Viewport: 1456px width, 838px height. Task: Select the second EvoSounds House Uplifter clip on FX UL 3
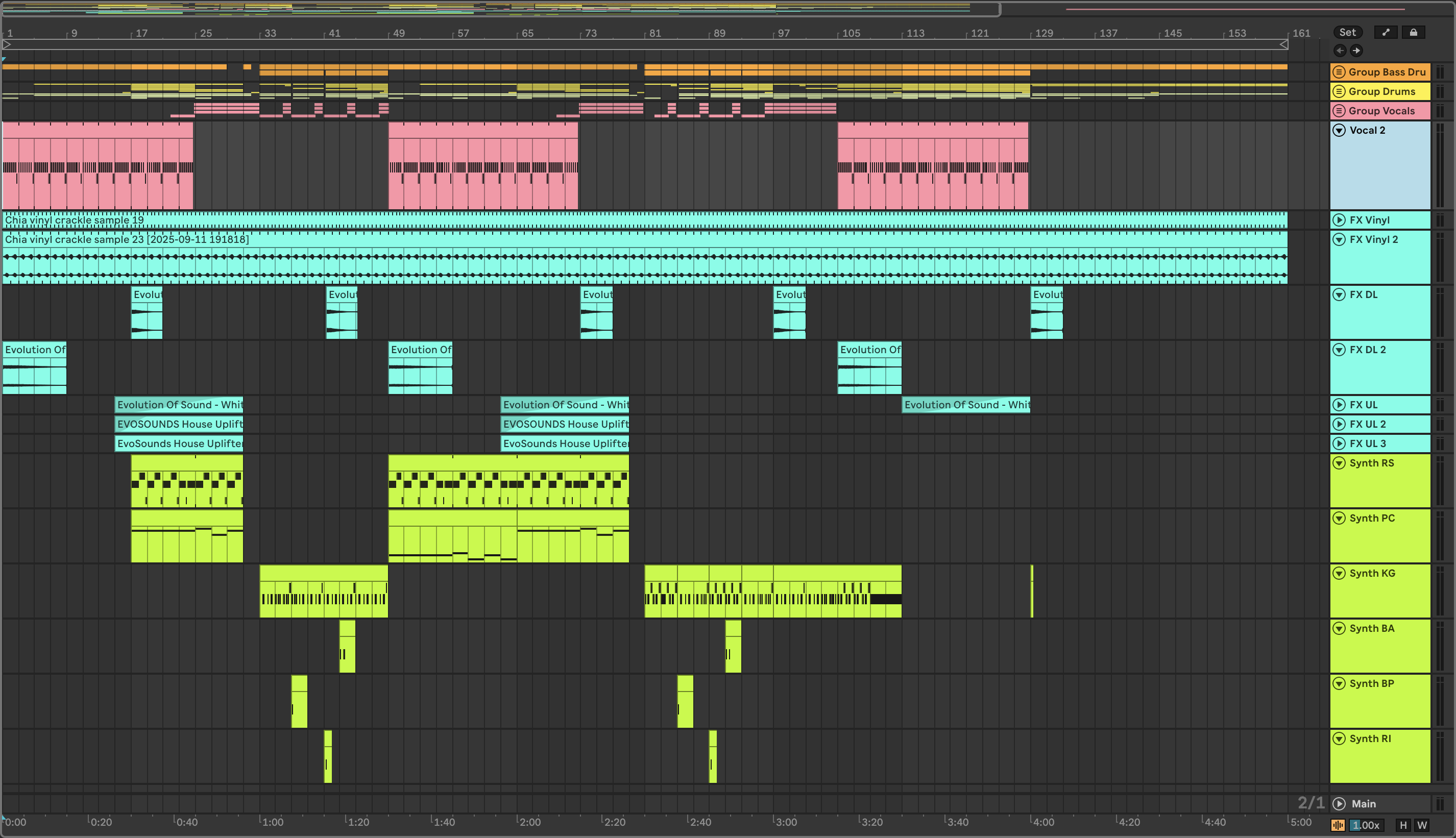click(565, 443)
